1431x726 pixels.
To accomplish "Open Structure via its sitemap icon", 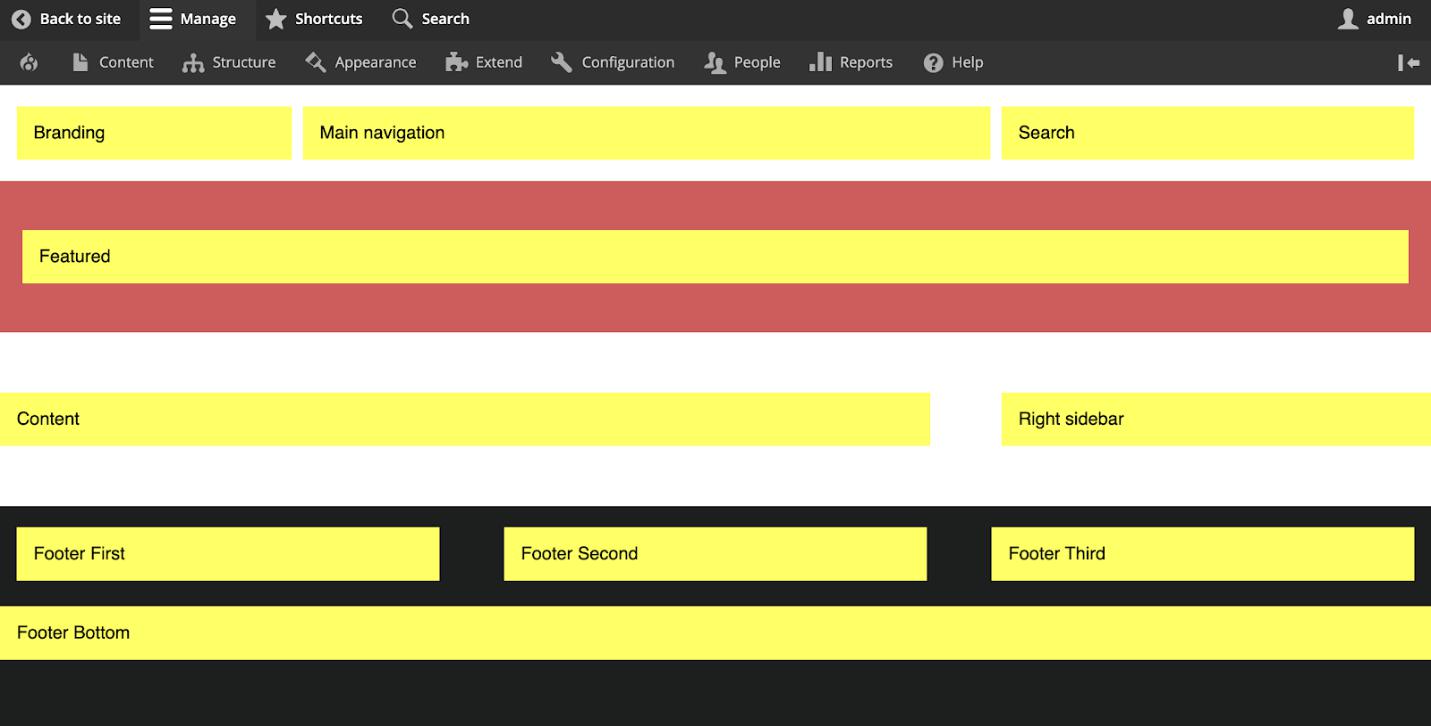I will (x=192, y=62).
